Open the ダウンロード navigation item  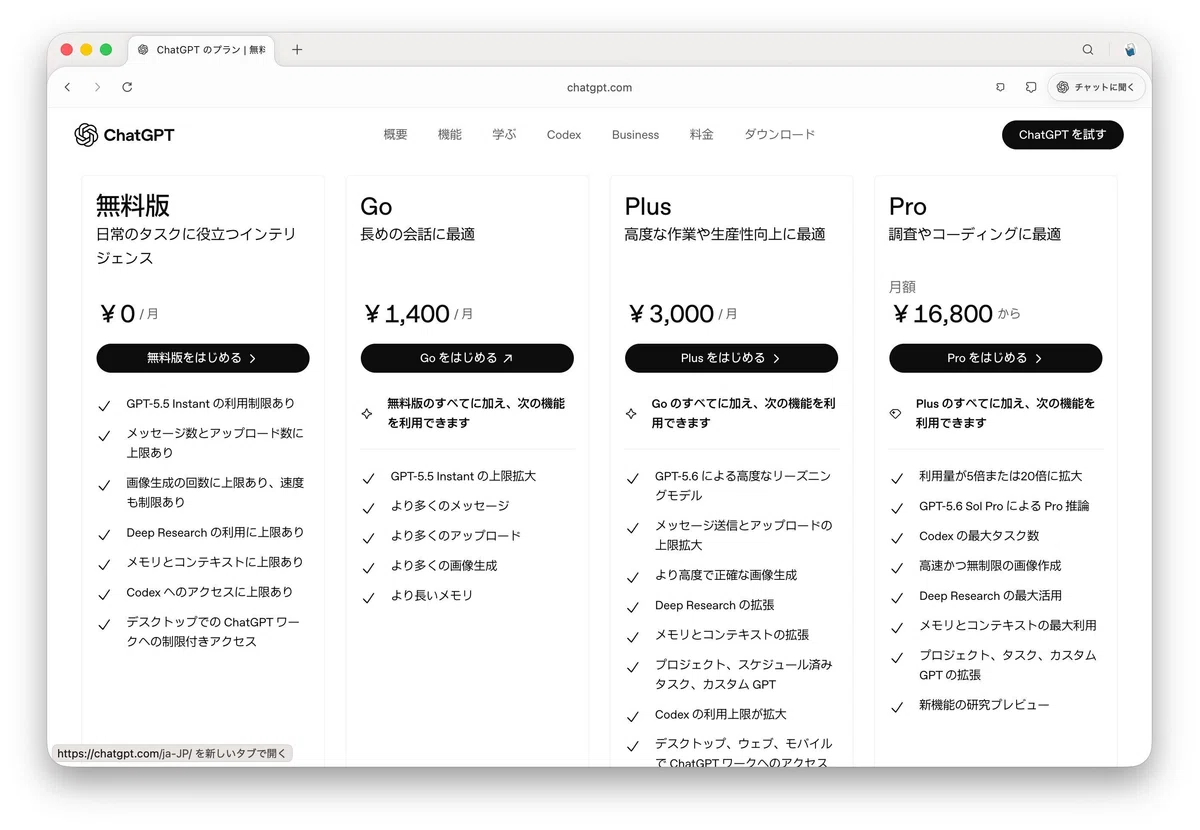[x=780, y=135]
